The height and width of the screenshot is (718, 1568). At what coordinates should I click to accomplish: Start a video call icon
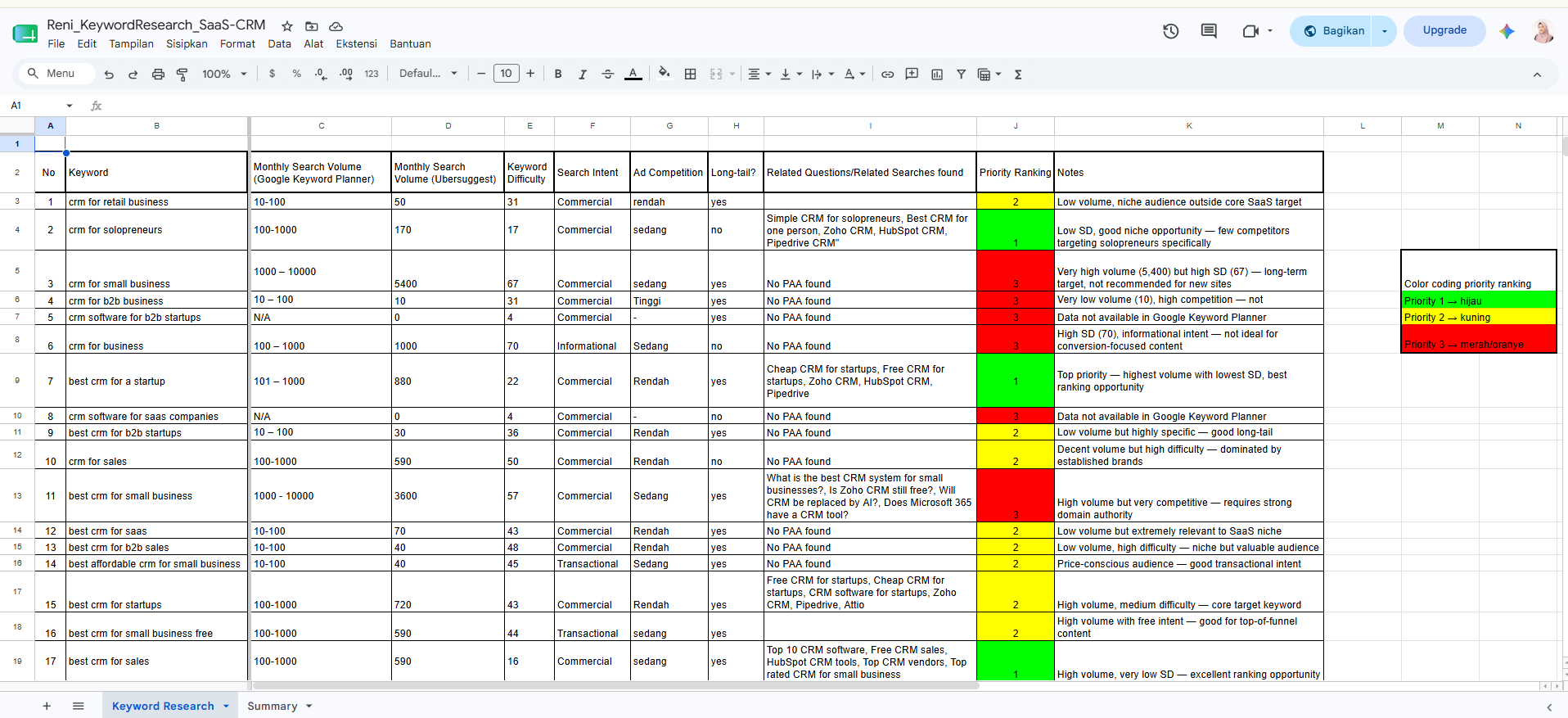pyautogui.click(x=1250, y=31)
